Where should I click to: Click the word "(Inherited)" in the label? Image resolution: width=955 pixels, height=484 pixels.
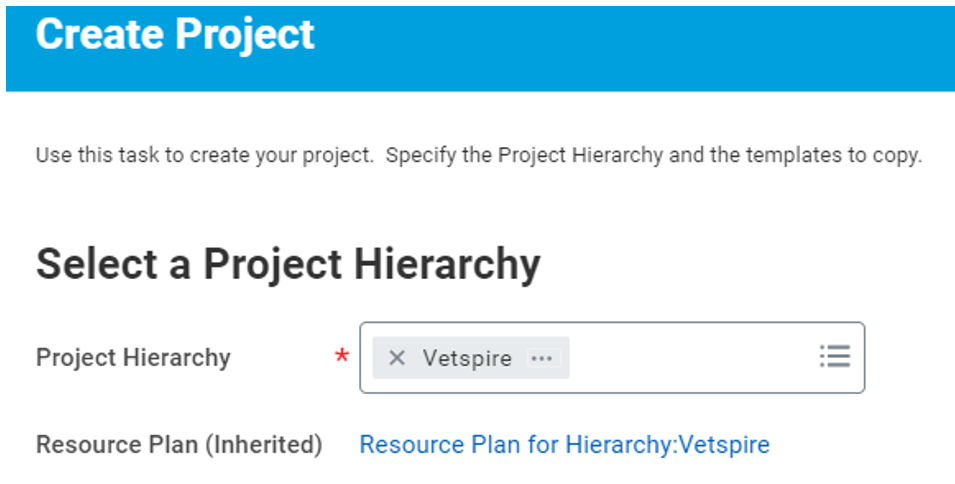(x=263, y=444)
